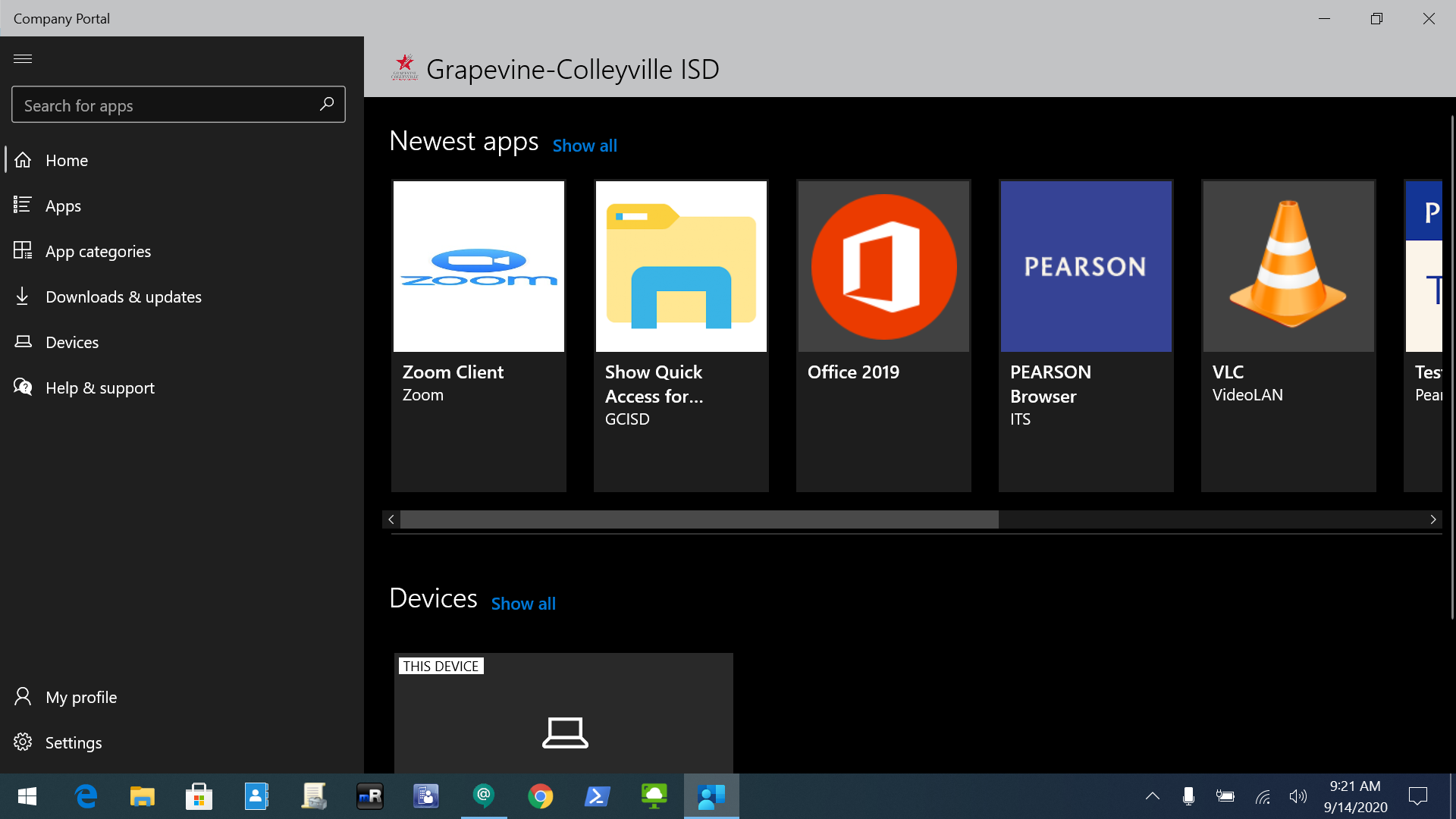Click the Search for apps field

167,105
